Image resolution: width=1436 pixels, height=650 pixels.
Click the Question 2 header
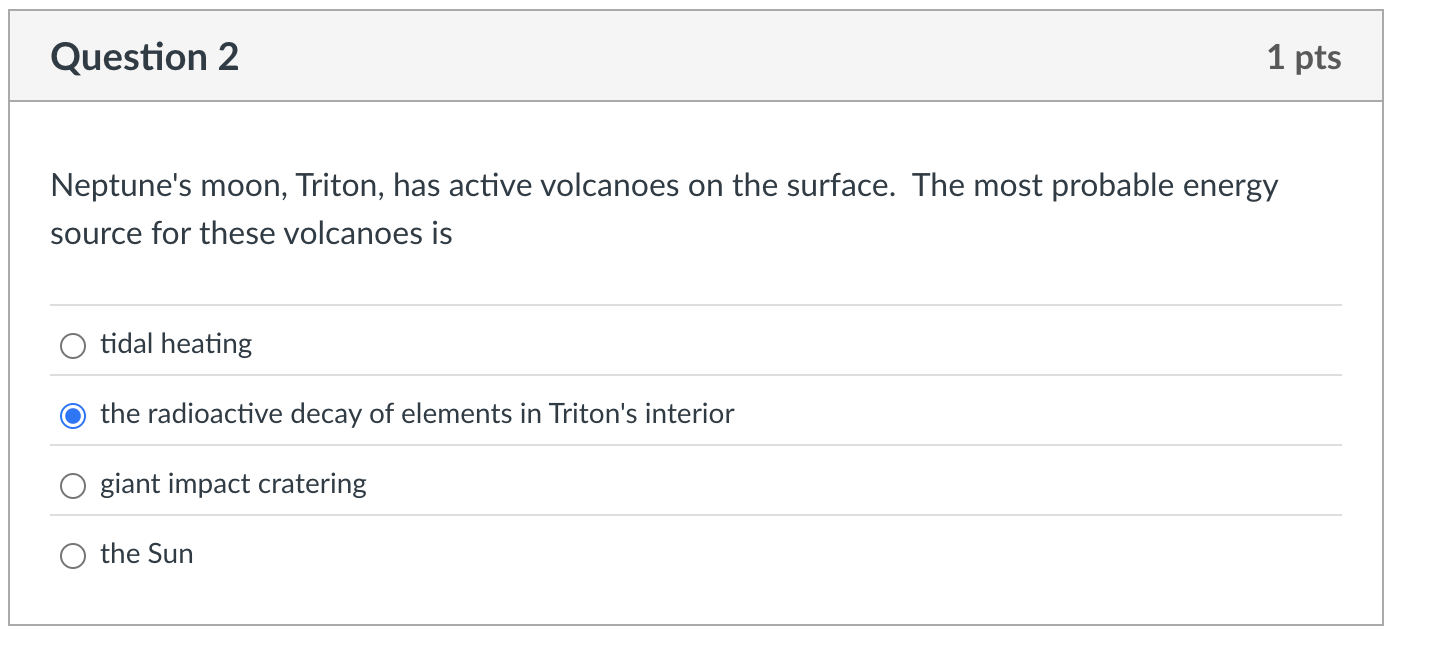[144, 57]
